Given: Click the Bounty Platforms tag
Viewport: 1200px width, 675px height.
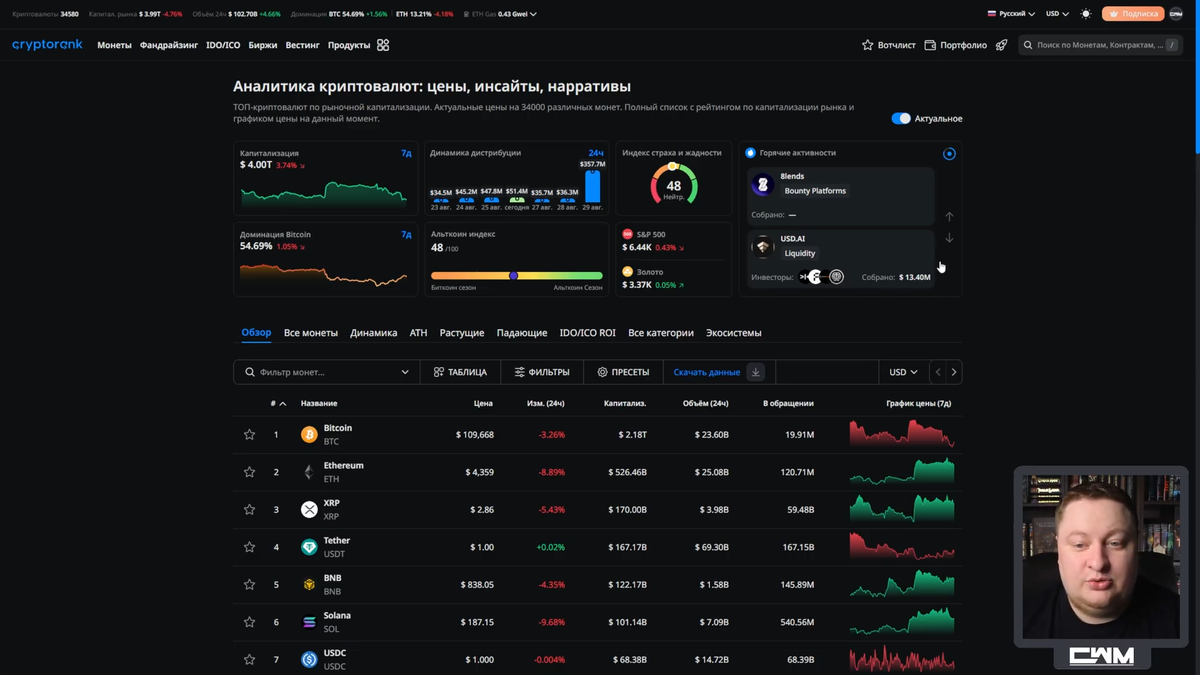Looking at the screenshot, I should [x=815, y=191].
